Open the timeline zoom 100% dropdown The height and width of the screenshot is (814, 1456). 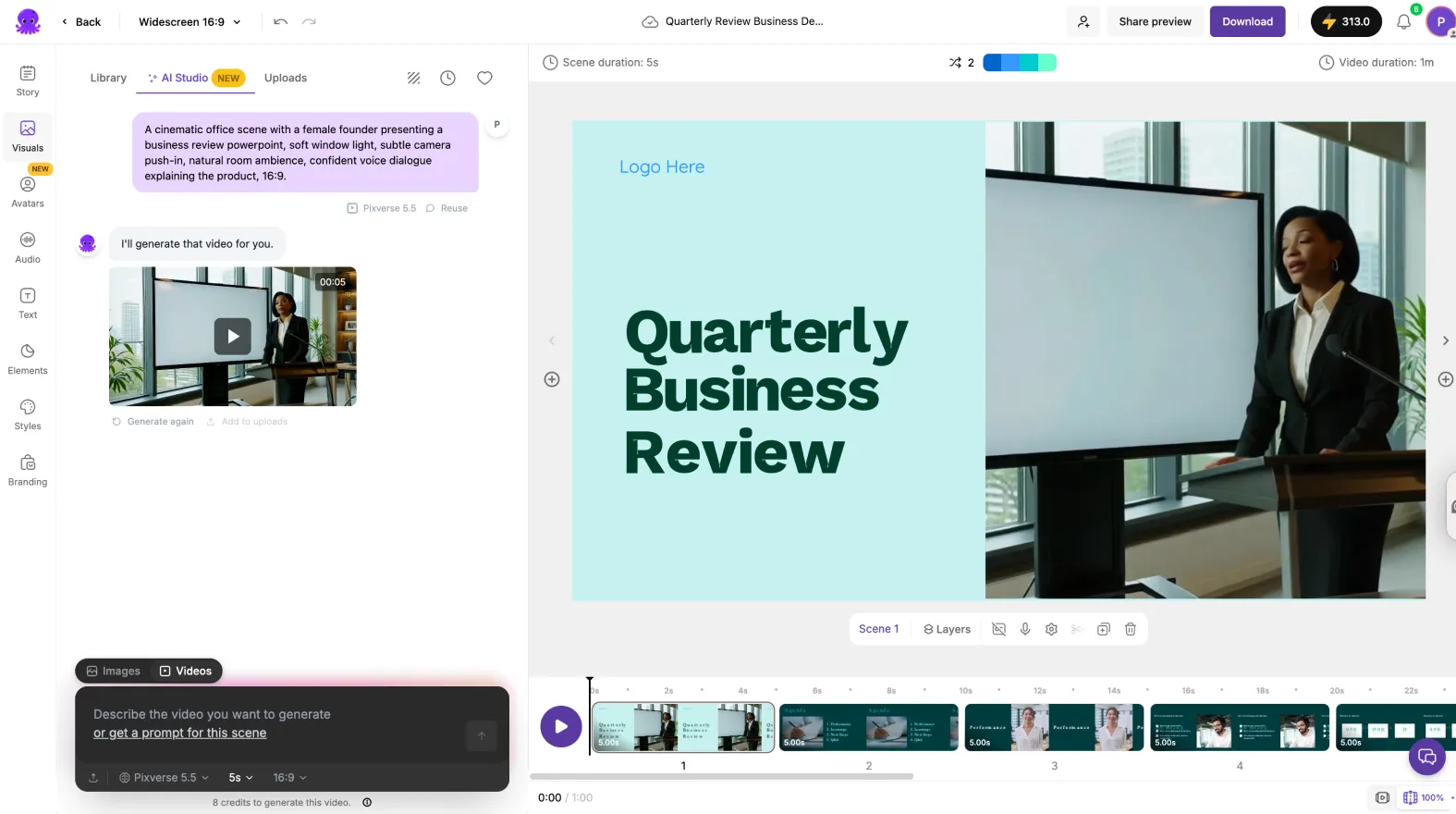(x=1427, y=797)
